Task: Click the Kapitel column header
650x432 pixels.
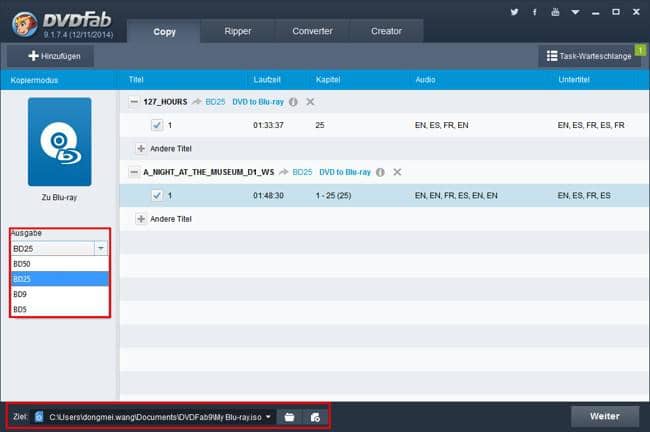Action: click(328, 80)
